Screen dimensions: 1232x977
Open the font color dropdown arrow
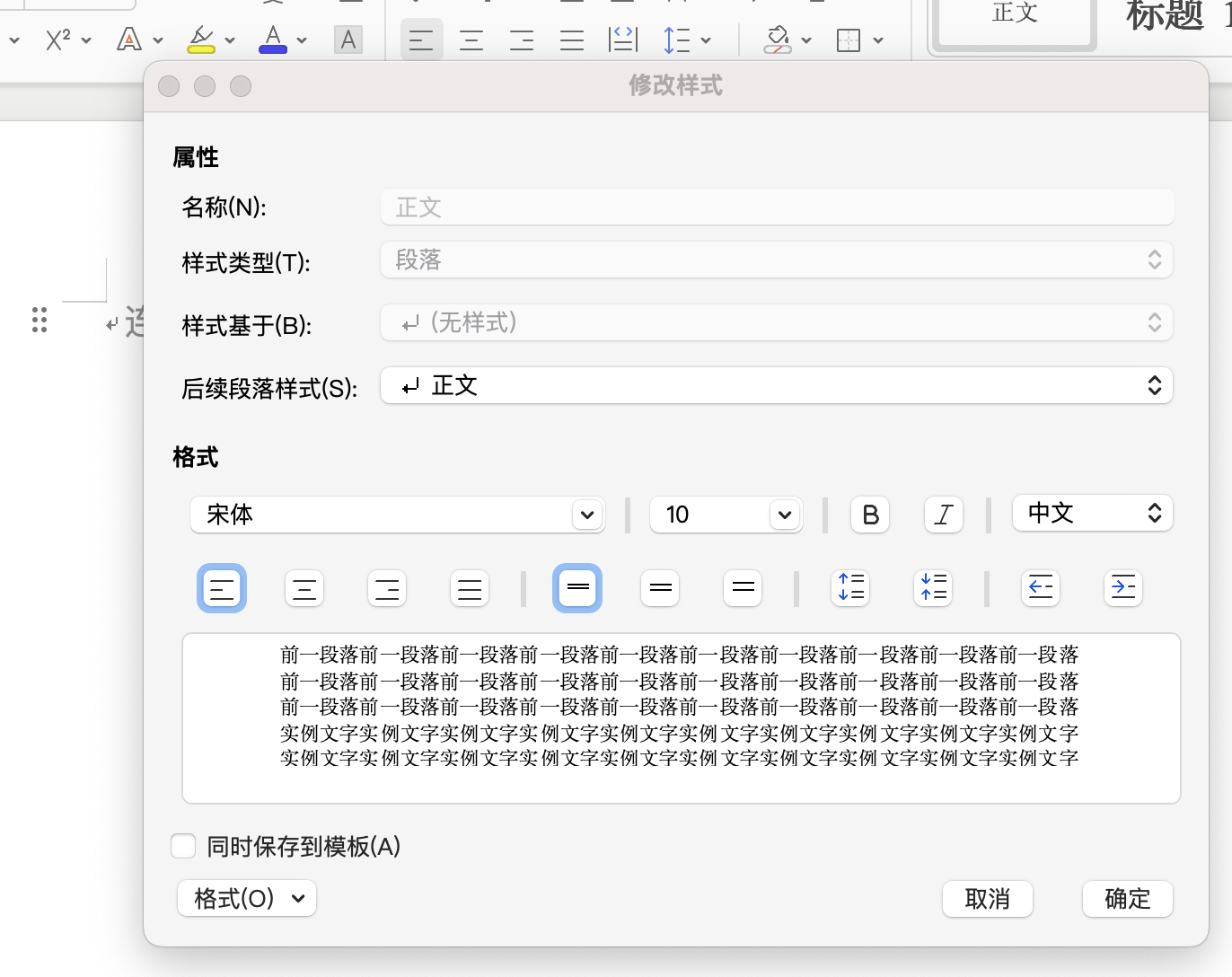pyautogui.click(x=302, y=41)
